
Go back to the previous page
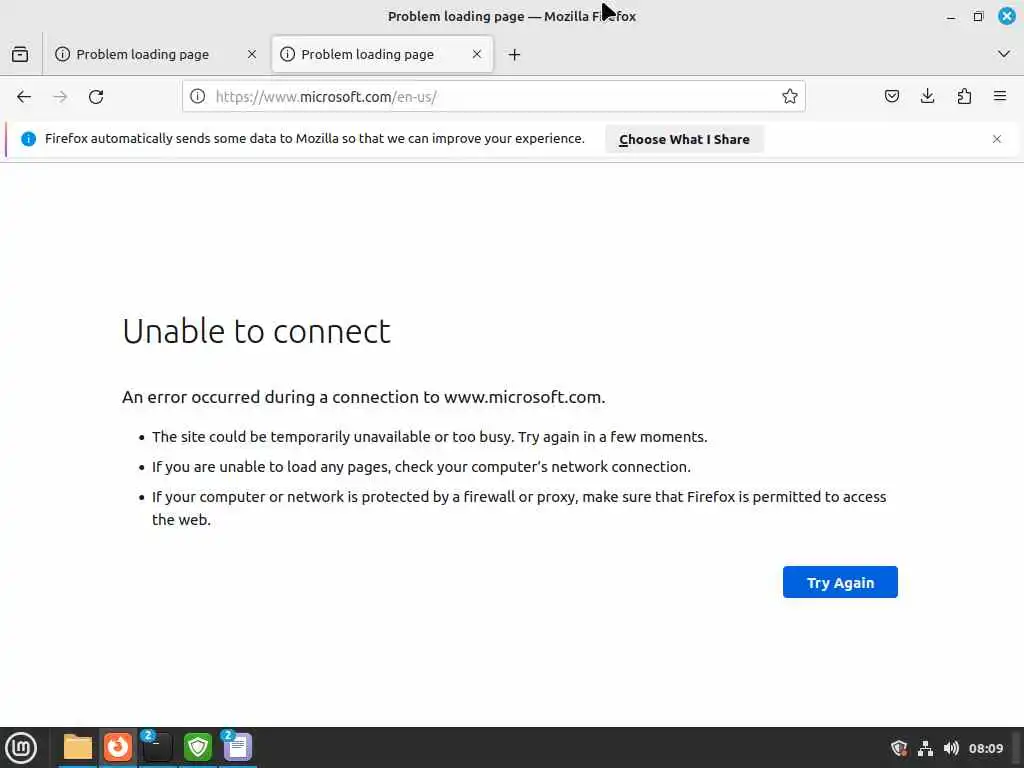pyautogui.click(x=24, y=97)
